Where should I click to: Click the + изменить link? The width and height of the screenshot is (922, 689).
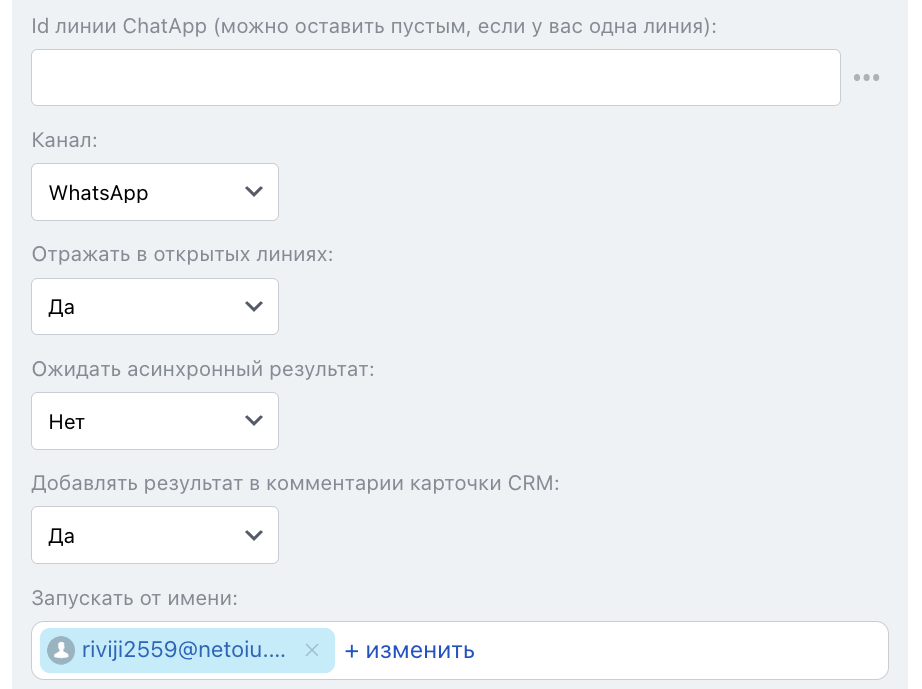(410, 651)
